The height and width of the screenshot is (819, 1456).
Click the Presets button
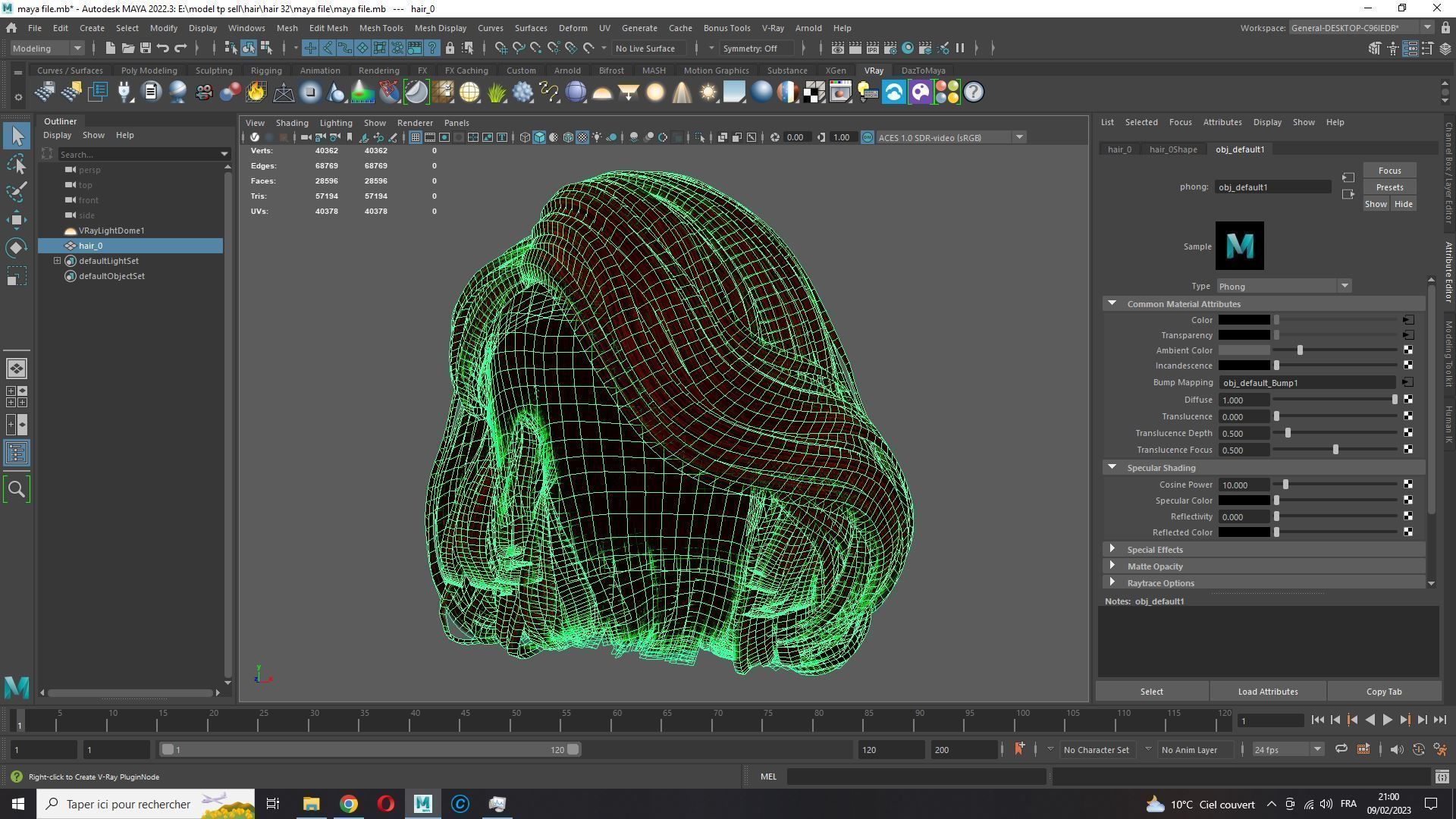click(1389, 187)
